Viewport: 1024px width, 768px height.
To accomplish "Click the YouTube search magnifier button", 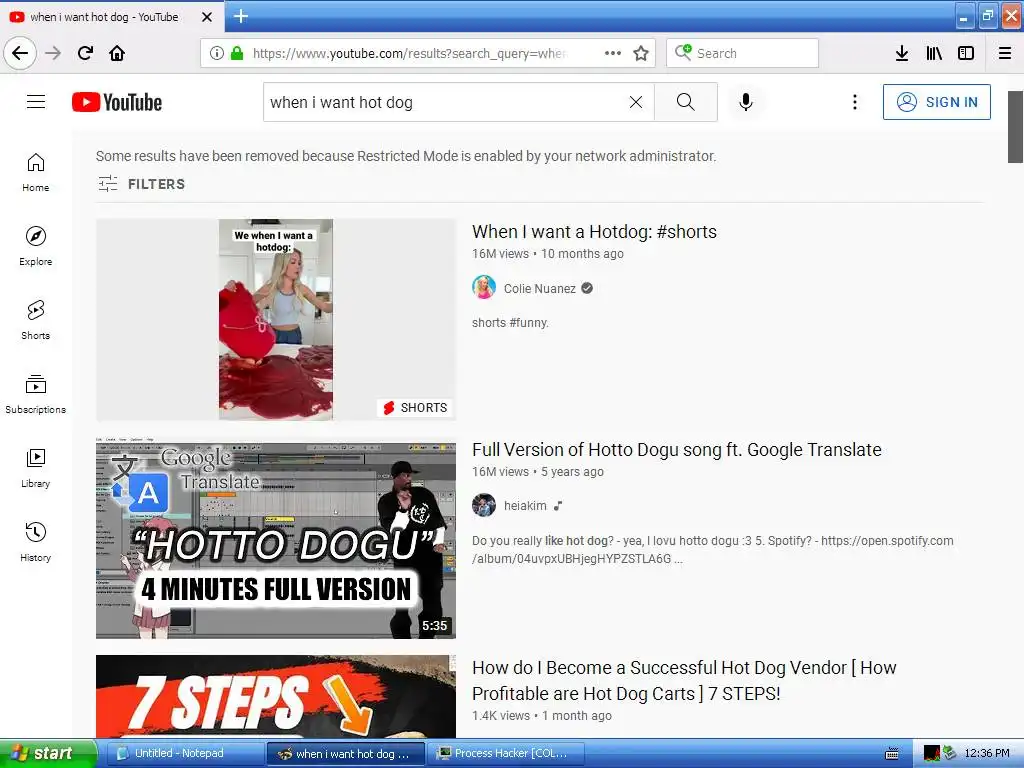I will pyautogui.click(x=686, y=102).
